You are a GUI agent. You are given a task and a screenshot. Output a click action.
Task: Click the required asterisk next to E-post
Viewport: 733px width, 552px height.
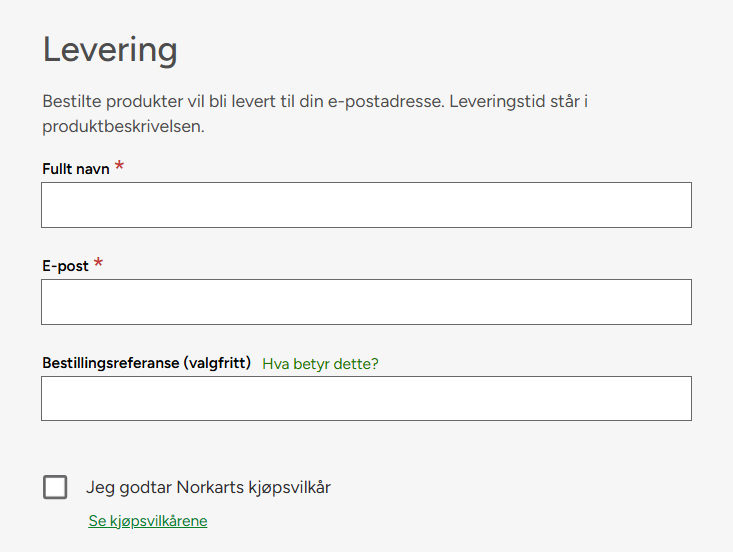click(x=99, y=264)
